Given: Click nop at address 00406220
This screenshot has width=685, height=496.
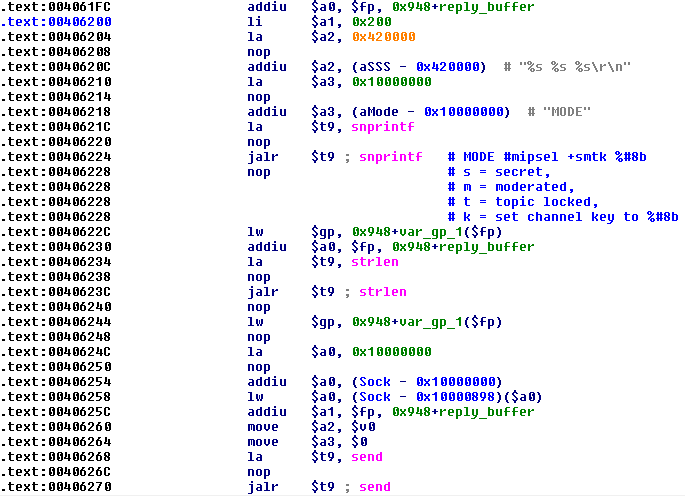Looking at the screenshot, I should coord(259,142).
